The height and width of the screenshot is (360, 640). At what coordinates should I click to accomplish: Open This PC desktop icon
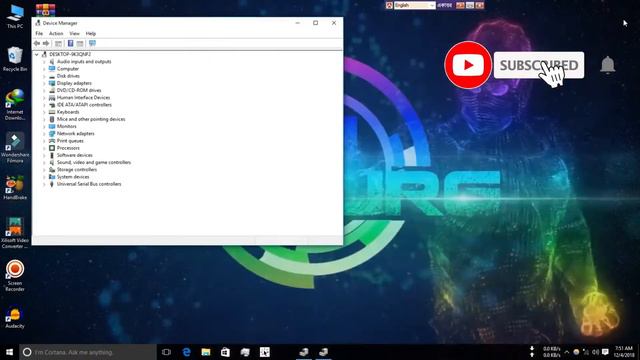point(15,16)
